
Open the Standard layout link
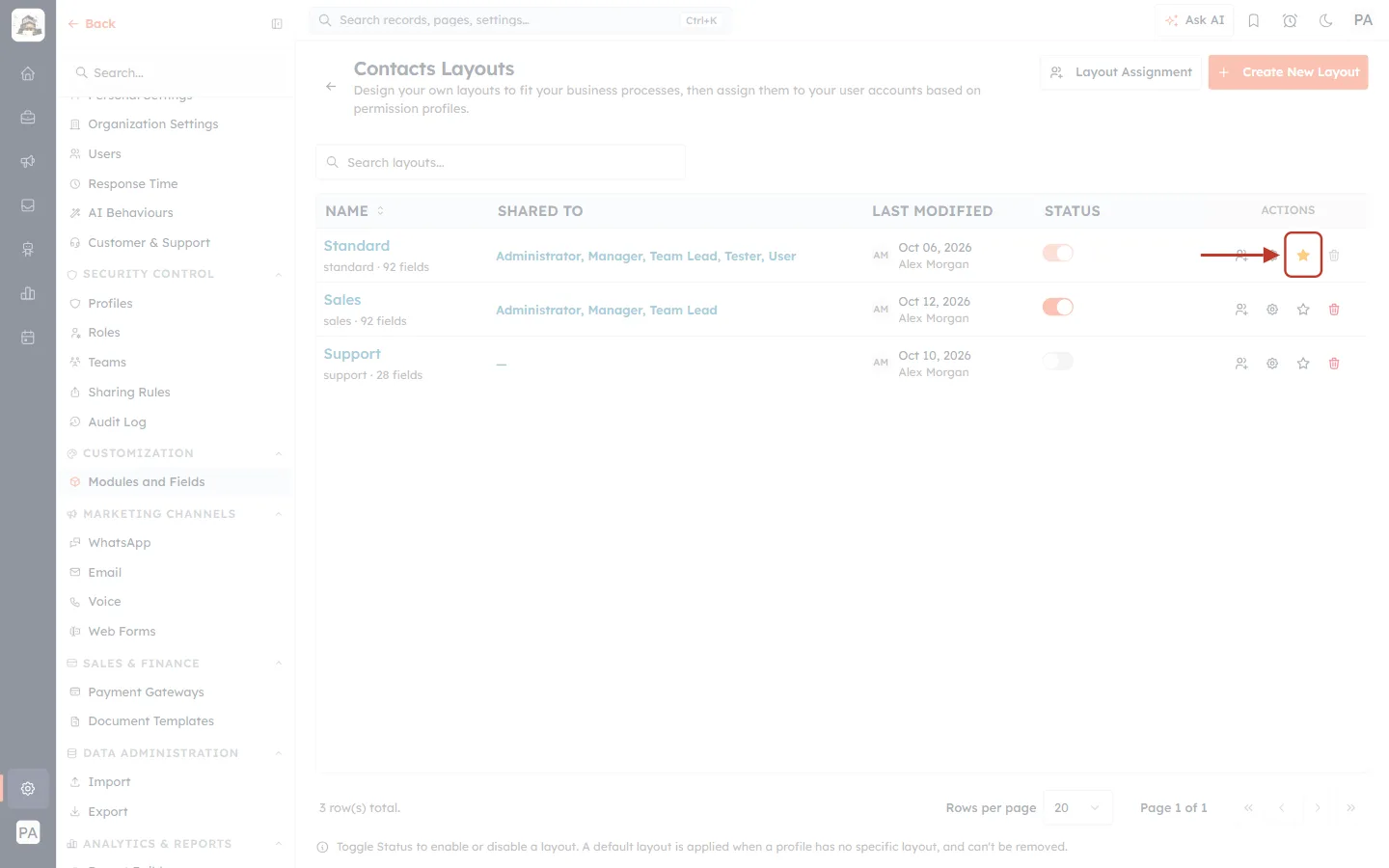(x=357, y=246)
